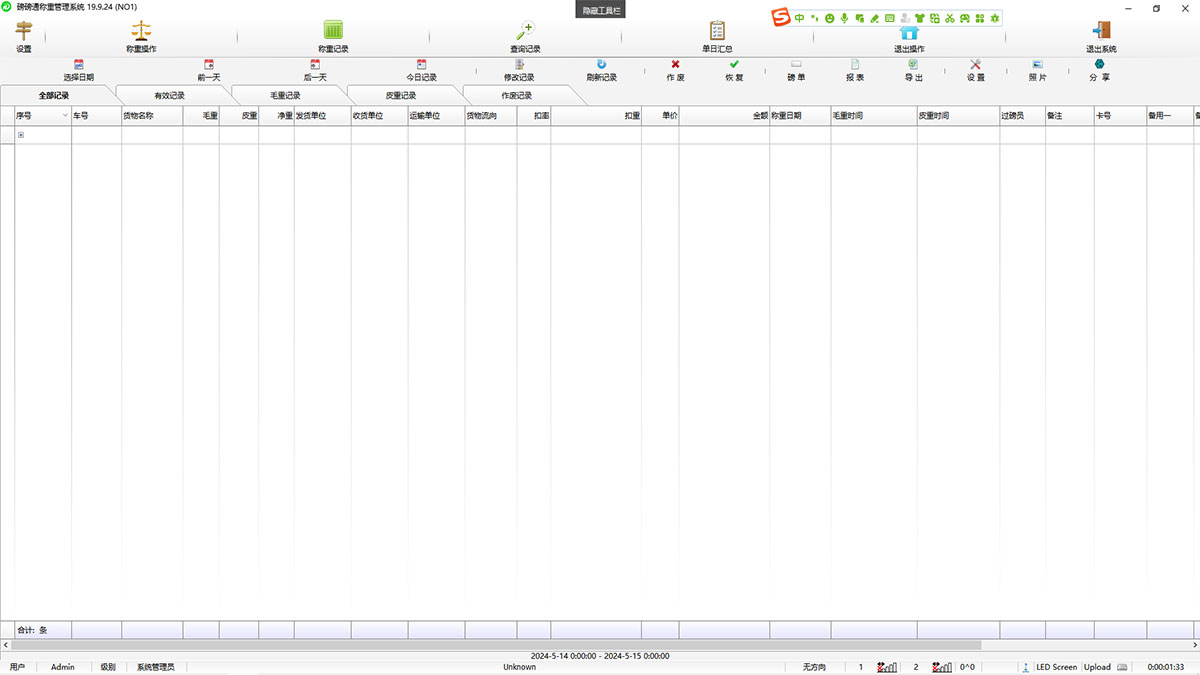
Task: Click the 导出 export icon
Action: click(x=913, y=65)
